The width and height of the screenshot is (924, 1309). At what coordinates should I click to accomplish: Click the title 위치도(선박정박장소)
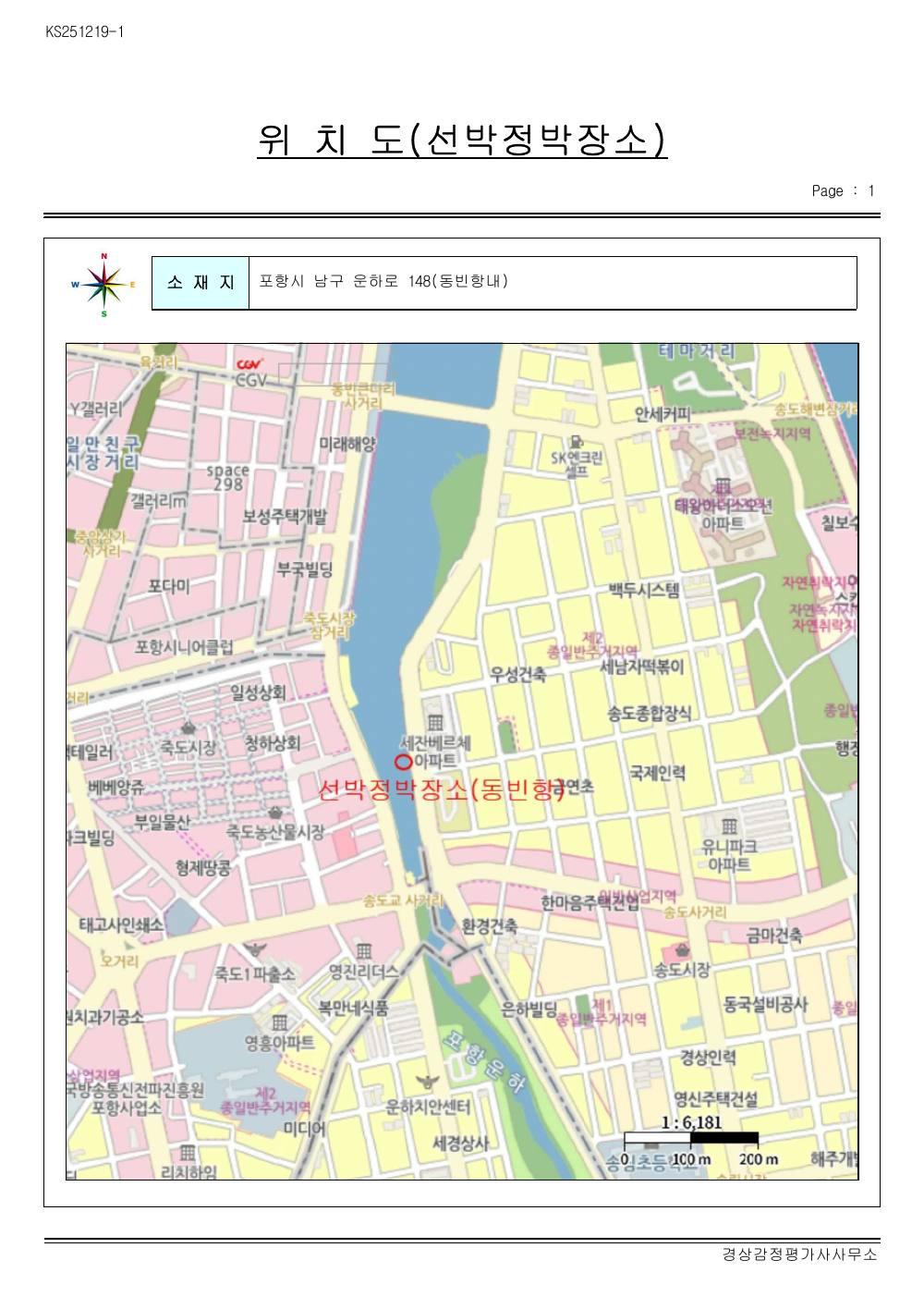click(x=462, y=140)
